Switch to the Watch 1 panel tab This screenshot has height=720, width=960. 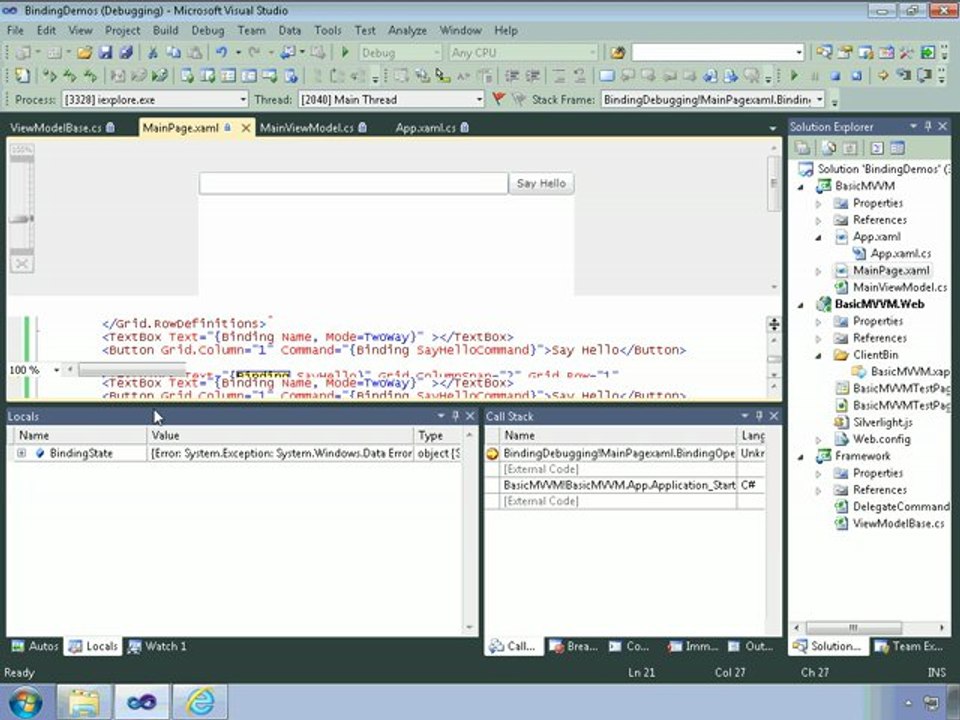point(157,646)
